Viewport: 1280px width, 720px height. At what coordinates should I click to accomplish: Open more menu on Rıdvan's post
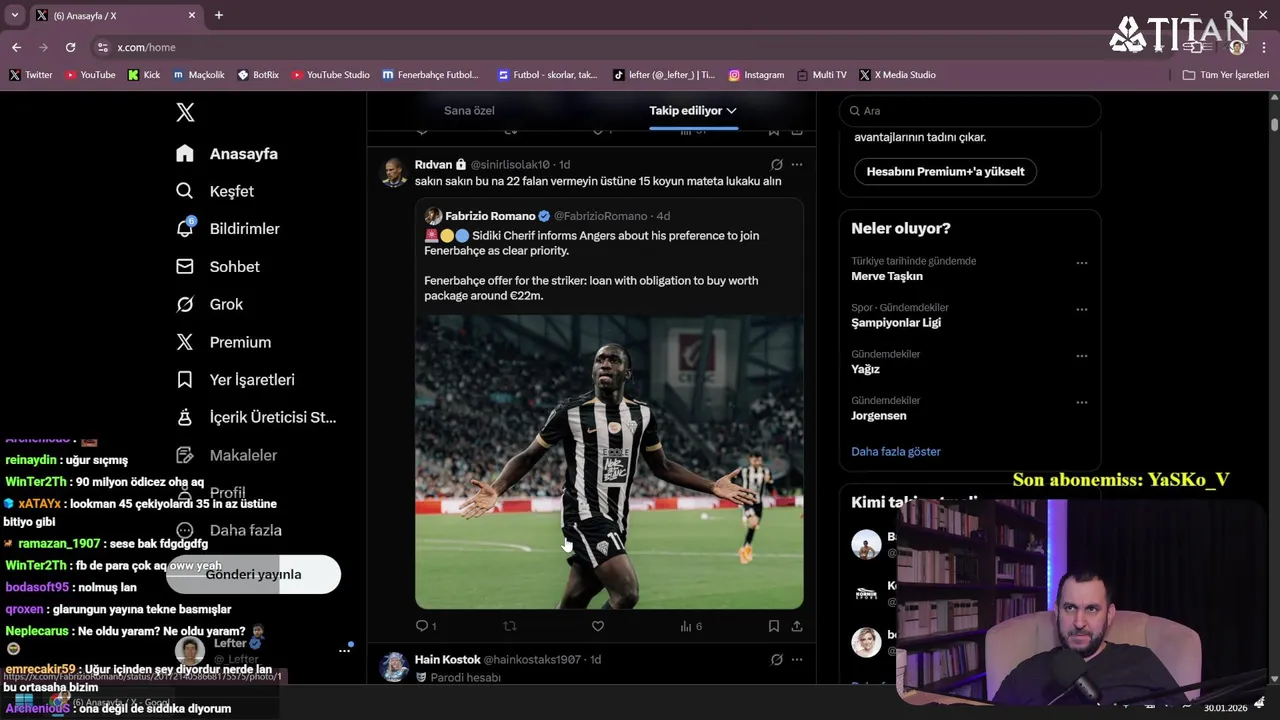coord(797,164)
